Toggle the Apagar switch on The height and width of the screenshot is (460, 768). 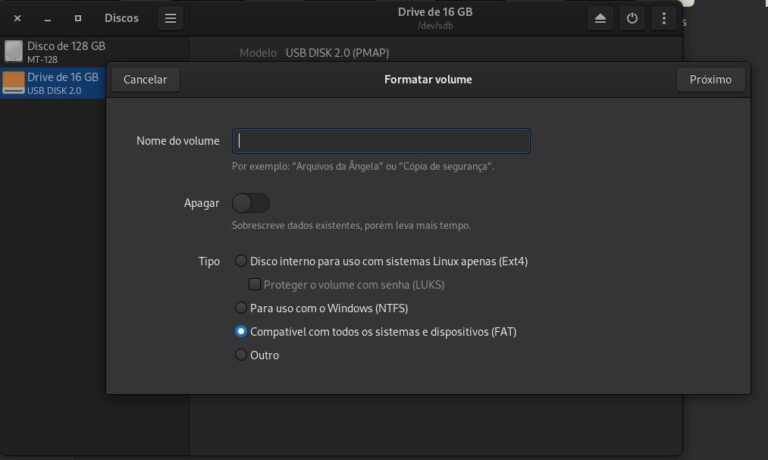click(251, 203)
